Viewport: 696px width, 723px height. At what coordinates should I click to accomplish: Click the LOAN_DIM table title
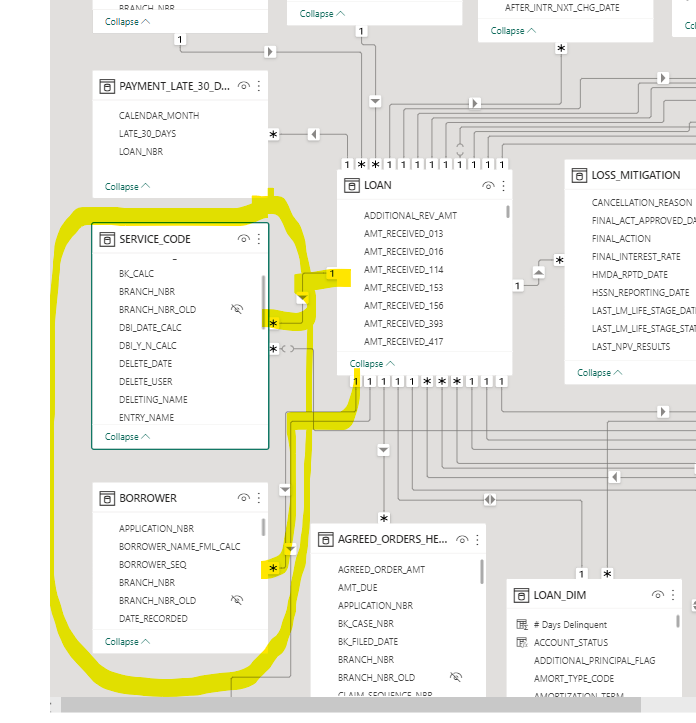[x=560, y=595]
